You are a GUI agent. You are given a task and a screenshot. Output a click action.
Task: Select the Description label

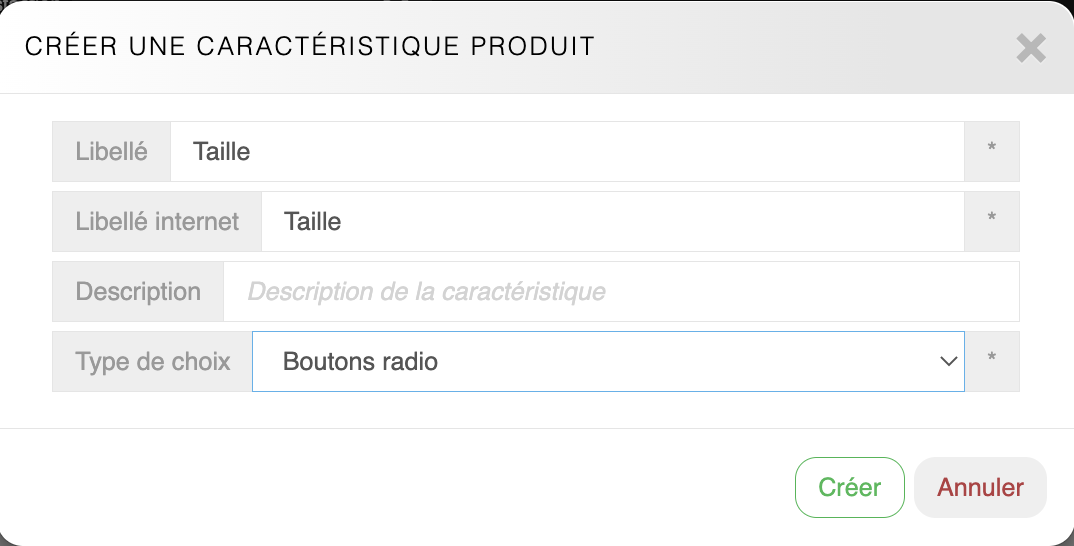[x=138, y=292]
